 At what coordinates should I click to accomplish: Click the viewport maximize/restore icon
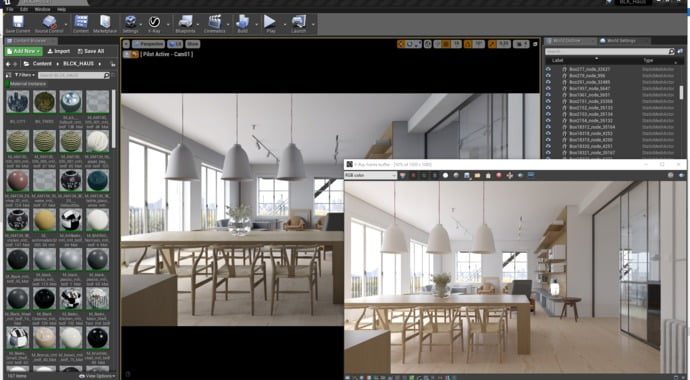(535, 44)
